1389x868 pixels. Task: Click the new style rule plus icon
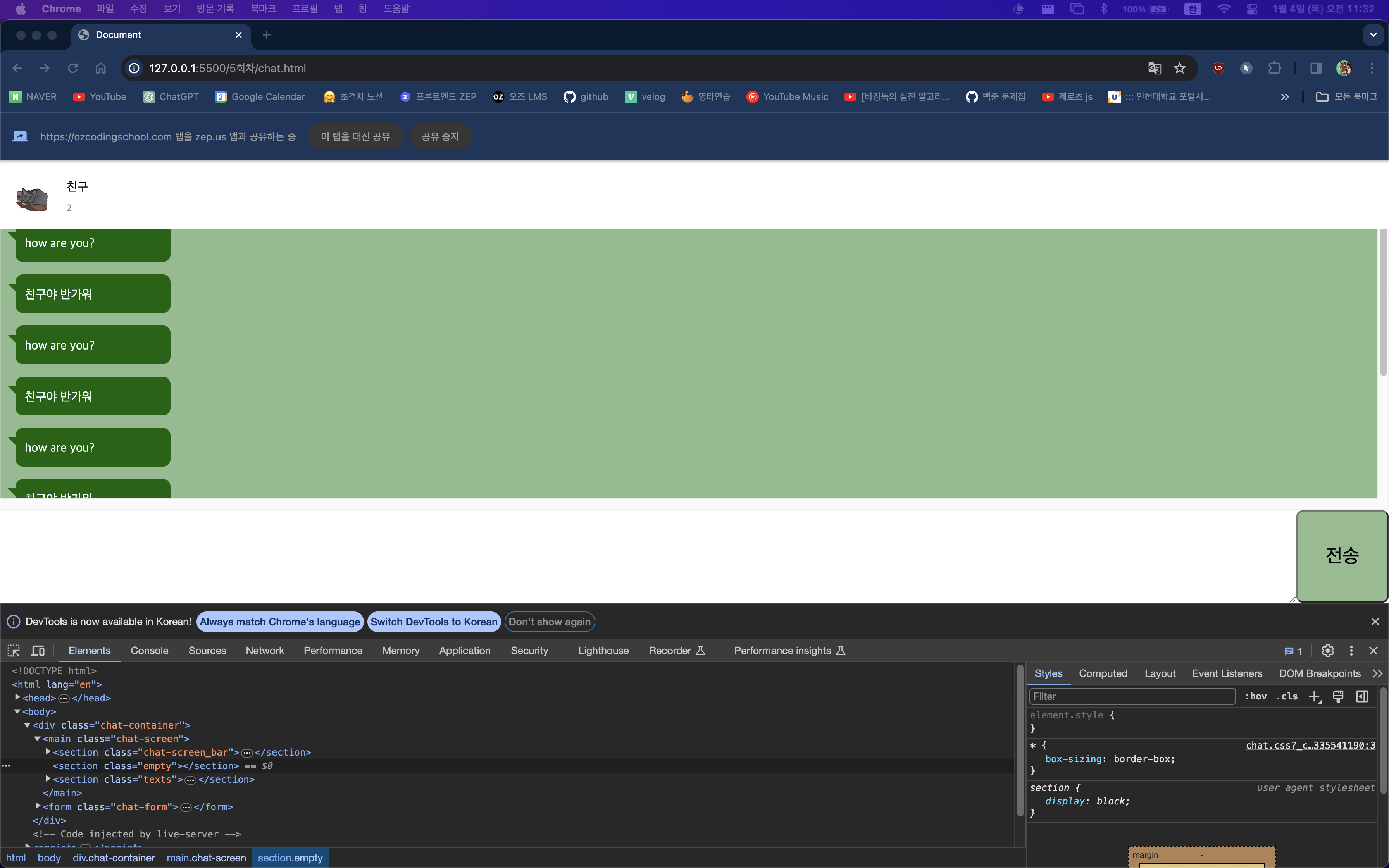1314,696
